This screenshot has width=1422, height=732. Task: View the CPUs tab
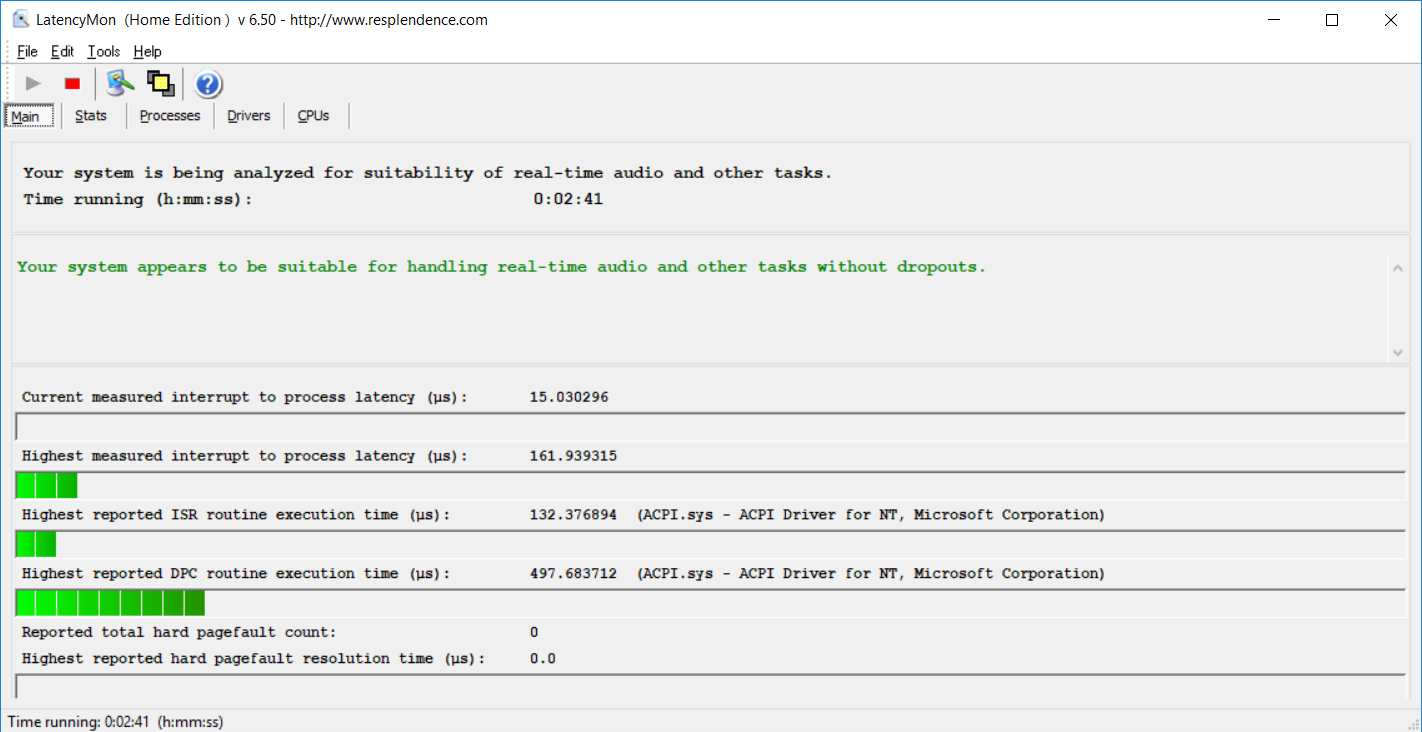(x=313, y=116)
